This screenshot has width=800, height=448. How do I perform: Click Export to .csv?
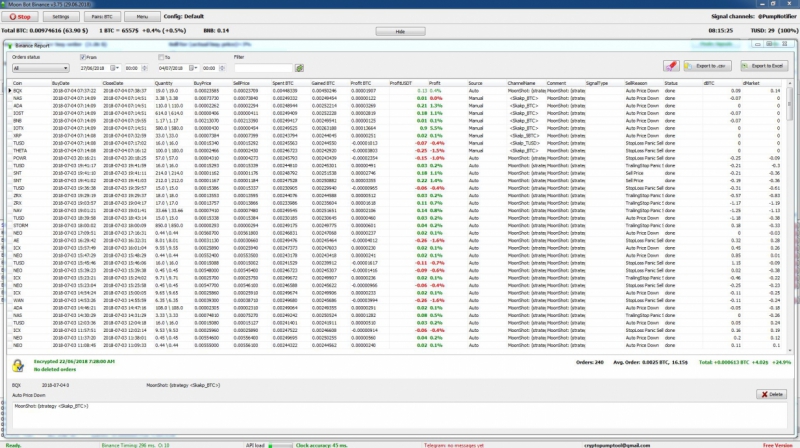click(x=707, y=66)
